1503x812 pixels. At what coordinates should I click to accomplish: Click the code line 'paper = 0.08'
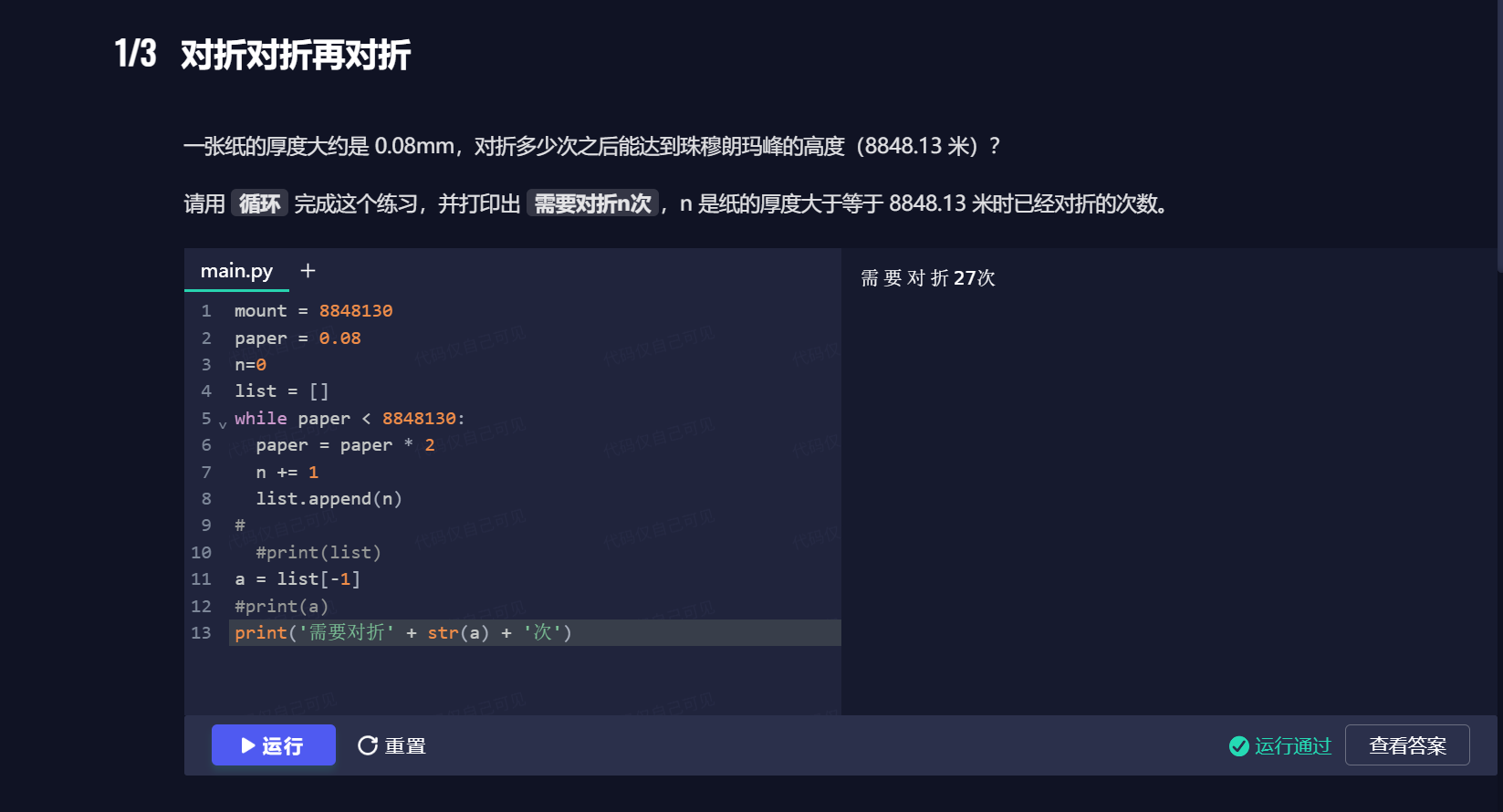tap(297, 338)
